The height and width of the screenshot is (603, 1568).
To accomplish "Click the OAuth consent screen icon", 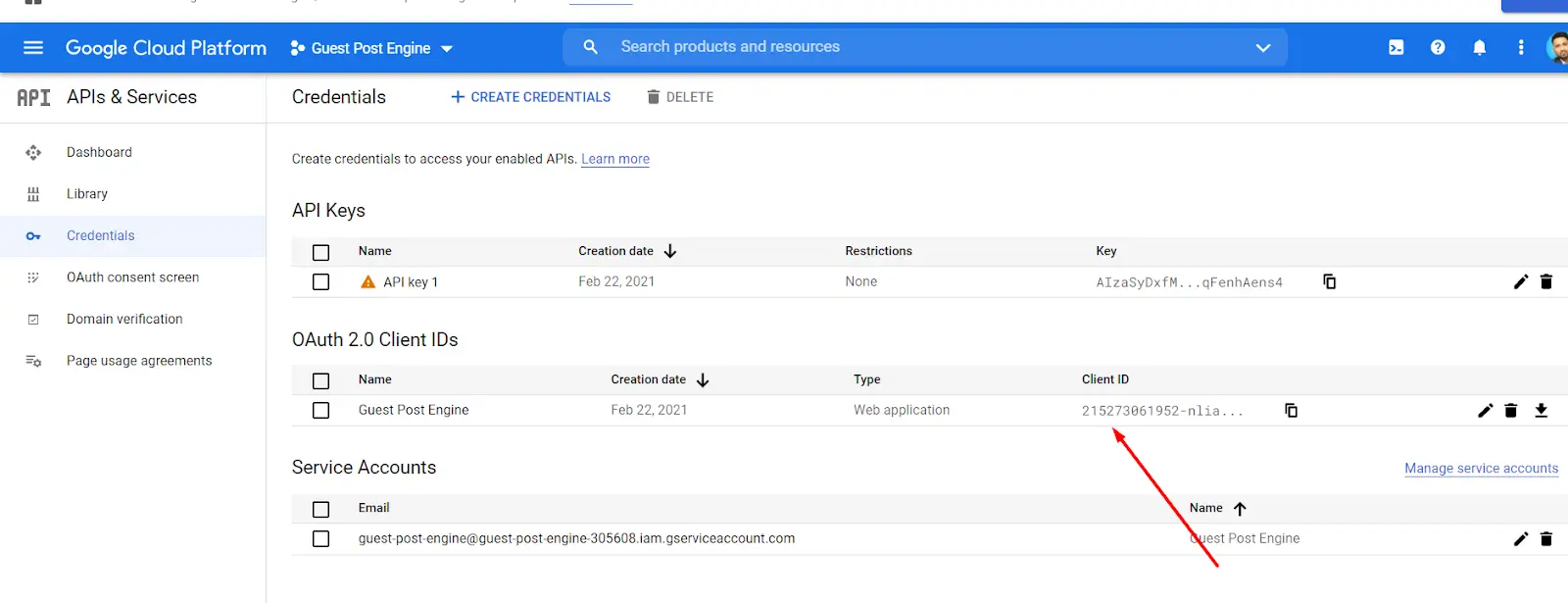I will (33, 277).
